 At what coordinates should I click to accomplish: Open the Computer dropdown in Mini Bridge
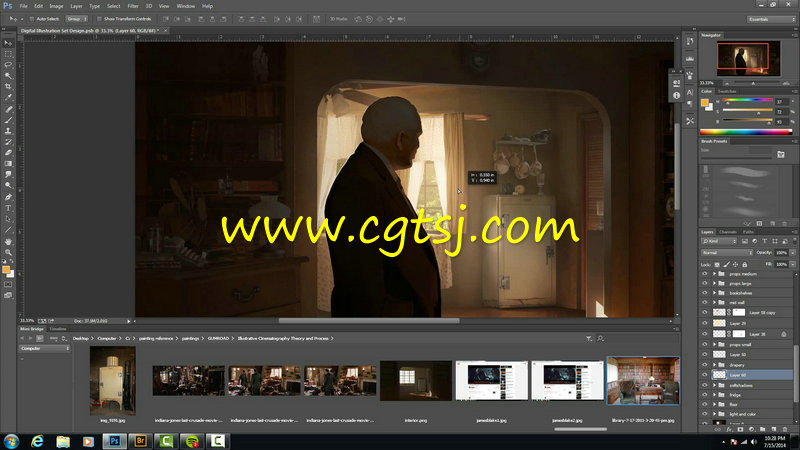click(45, 348)
